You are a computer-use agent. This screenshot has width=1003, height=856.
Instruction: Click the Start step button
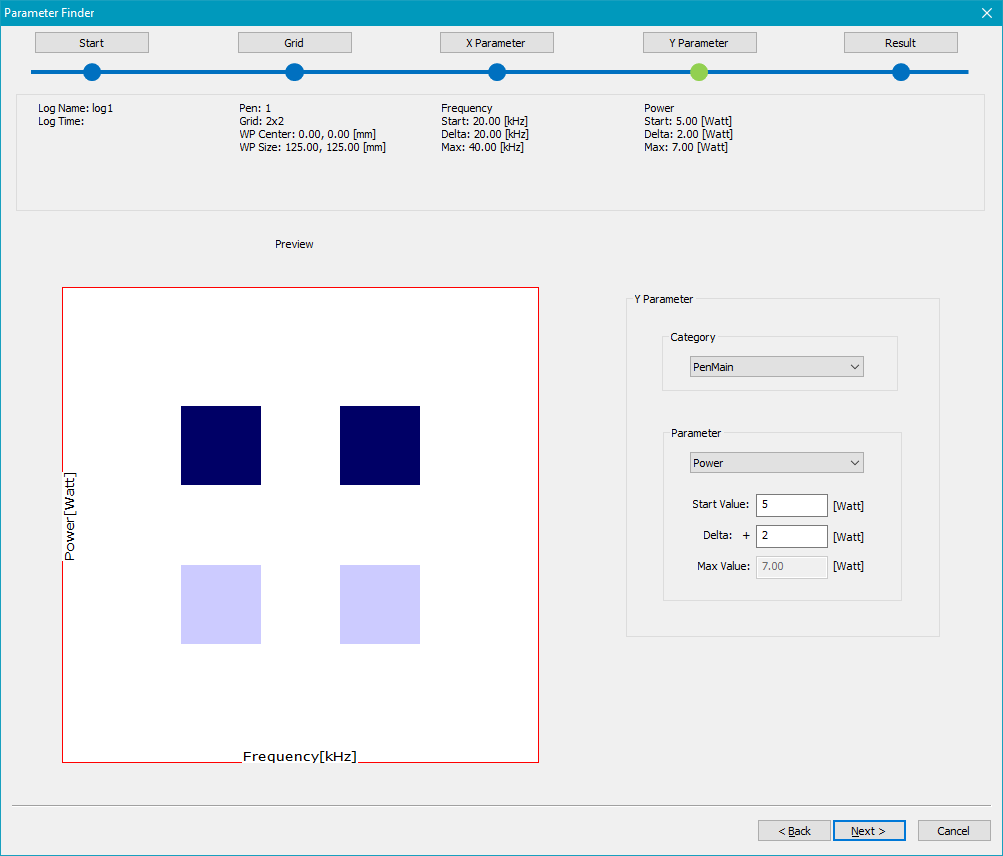coord(92,43)
